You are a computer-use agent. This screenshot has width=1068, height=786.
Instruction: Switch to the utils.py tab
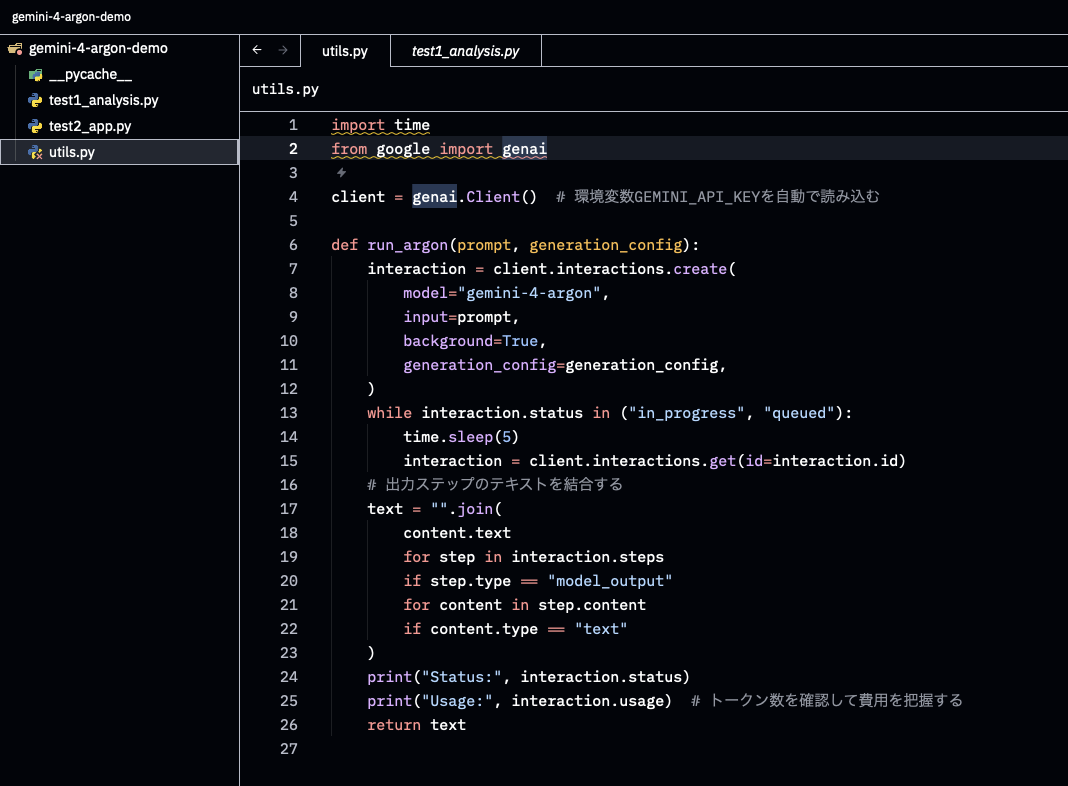click(x=345, y=51)
